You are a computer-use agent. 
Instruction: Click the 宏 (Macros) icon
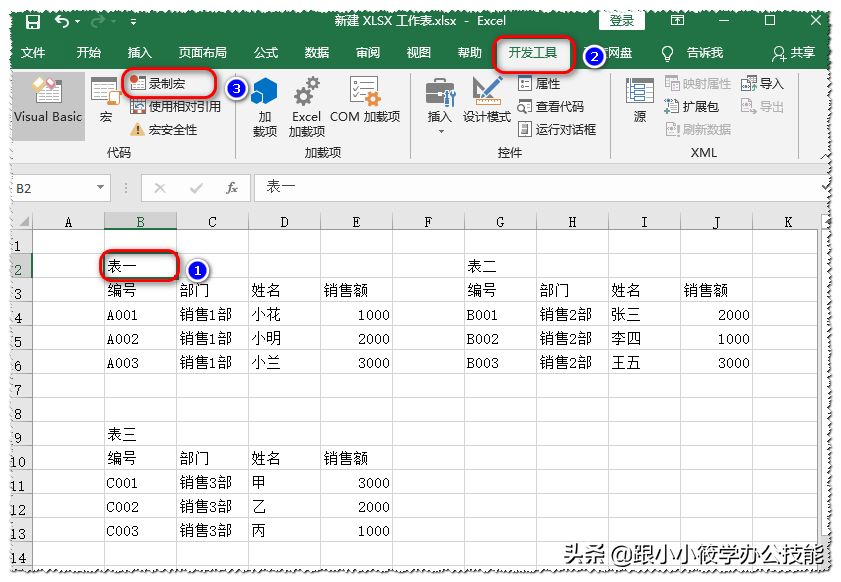point(105,103)
